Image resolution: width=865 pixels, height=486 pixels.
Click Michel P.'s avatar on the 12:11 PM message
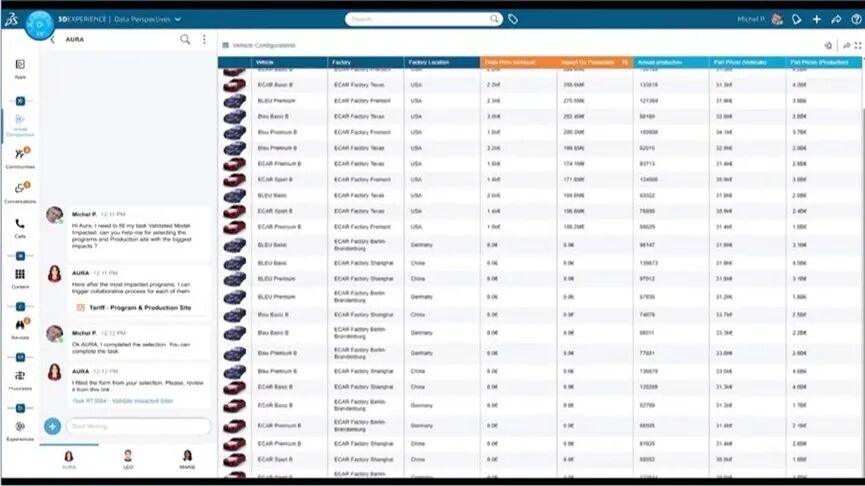55,215
